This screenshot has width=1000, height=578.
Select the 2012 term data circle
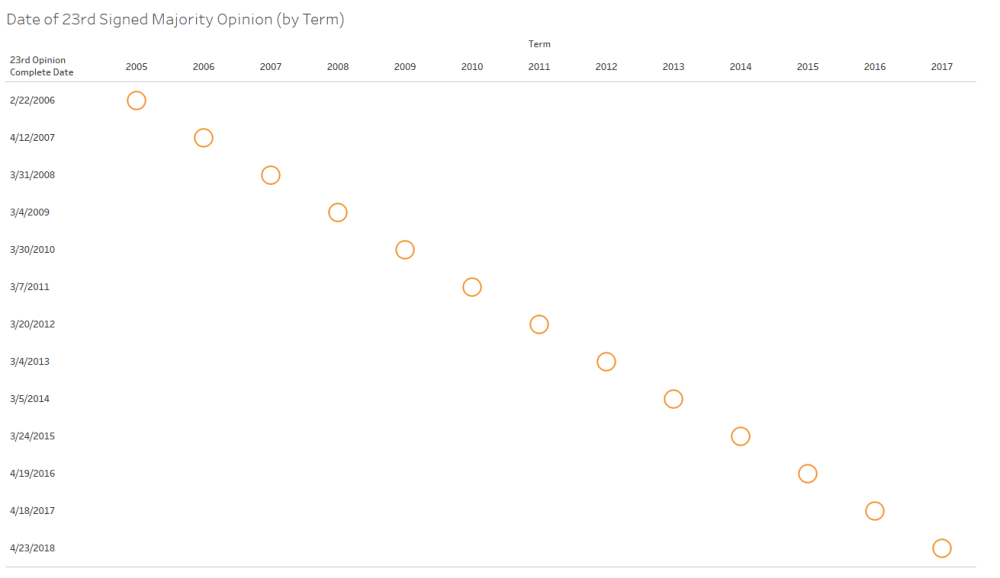[x=606, y=362]
